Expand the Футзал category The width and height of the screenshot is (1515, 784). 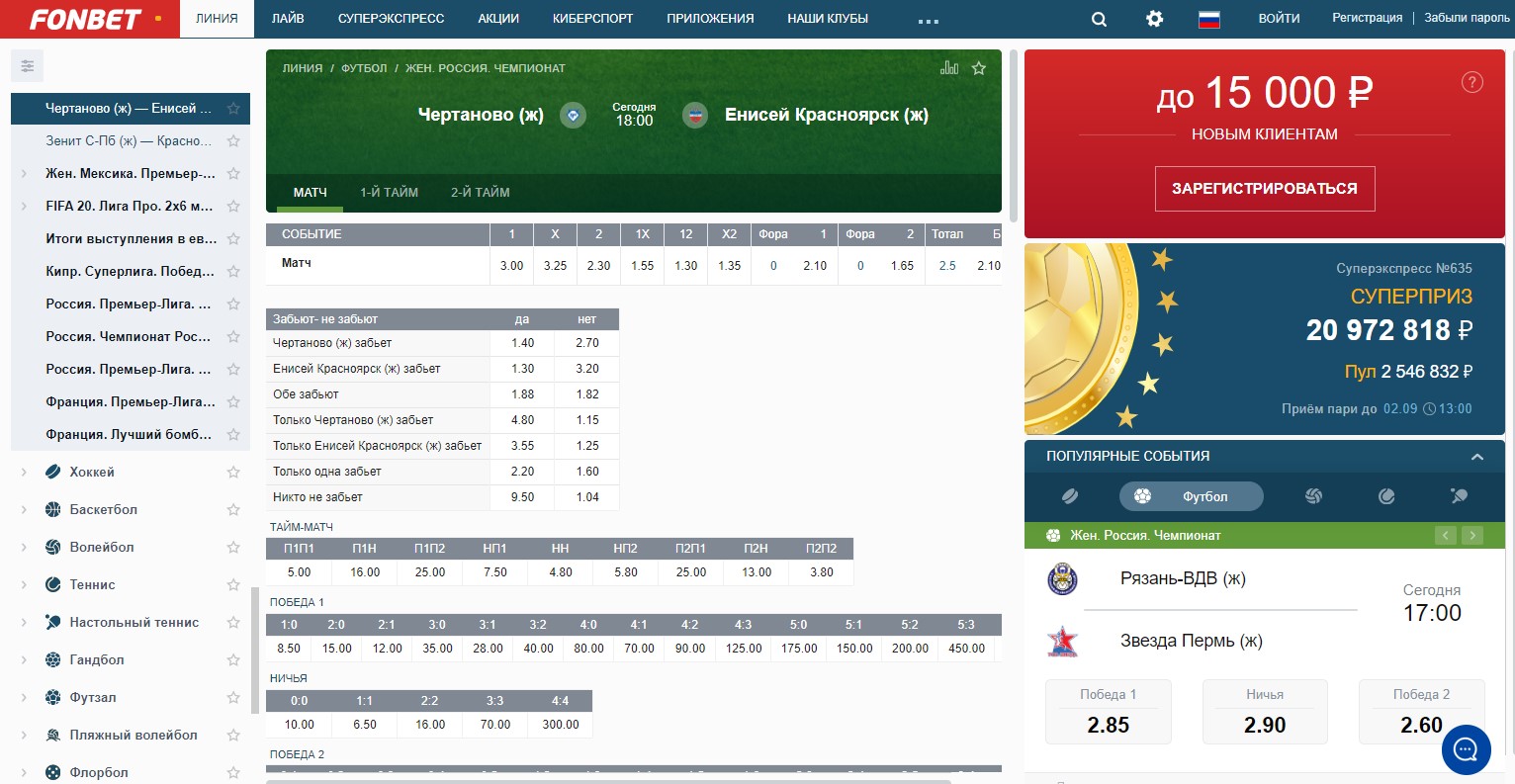click(x=24, y=698)
